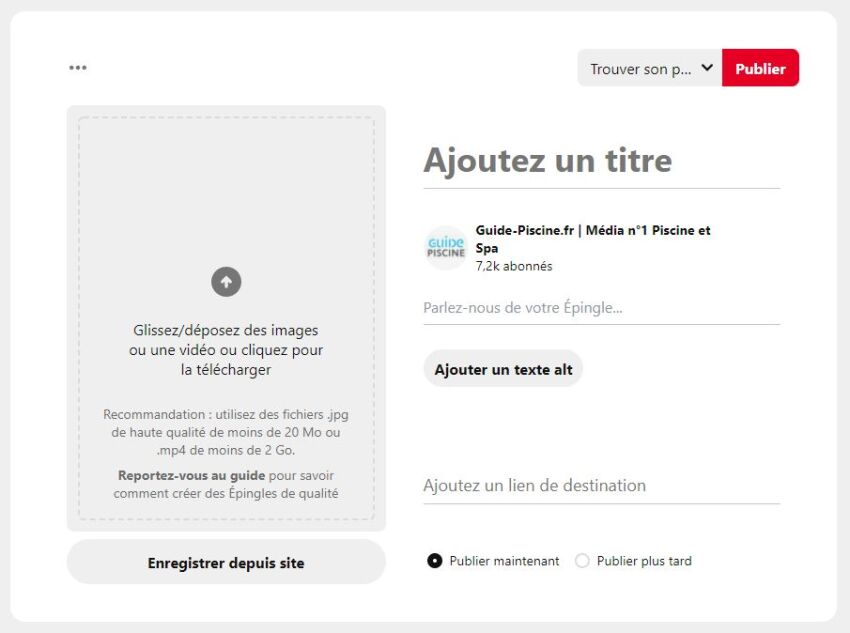Click the 'Ajoutez un lien de destination' field
Screen dimensions: 850x633
coord(600,486)
